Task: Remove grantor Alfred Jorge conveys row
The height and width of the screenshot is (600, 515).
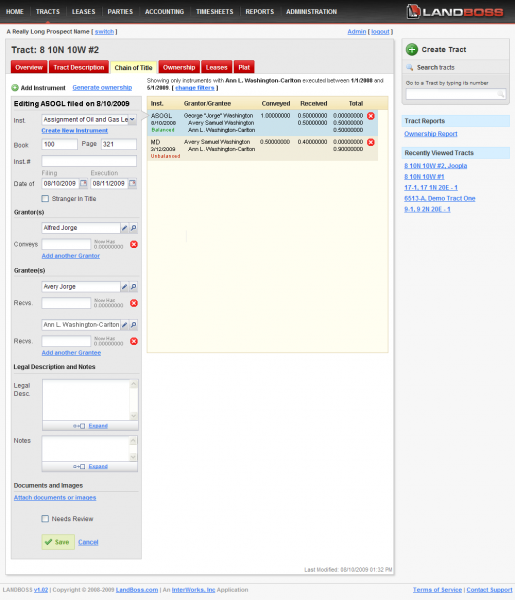Action: coord(134,244)
